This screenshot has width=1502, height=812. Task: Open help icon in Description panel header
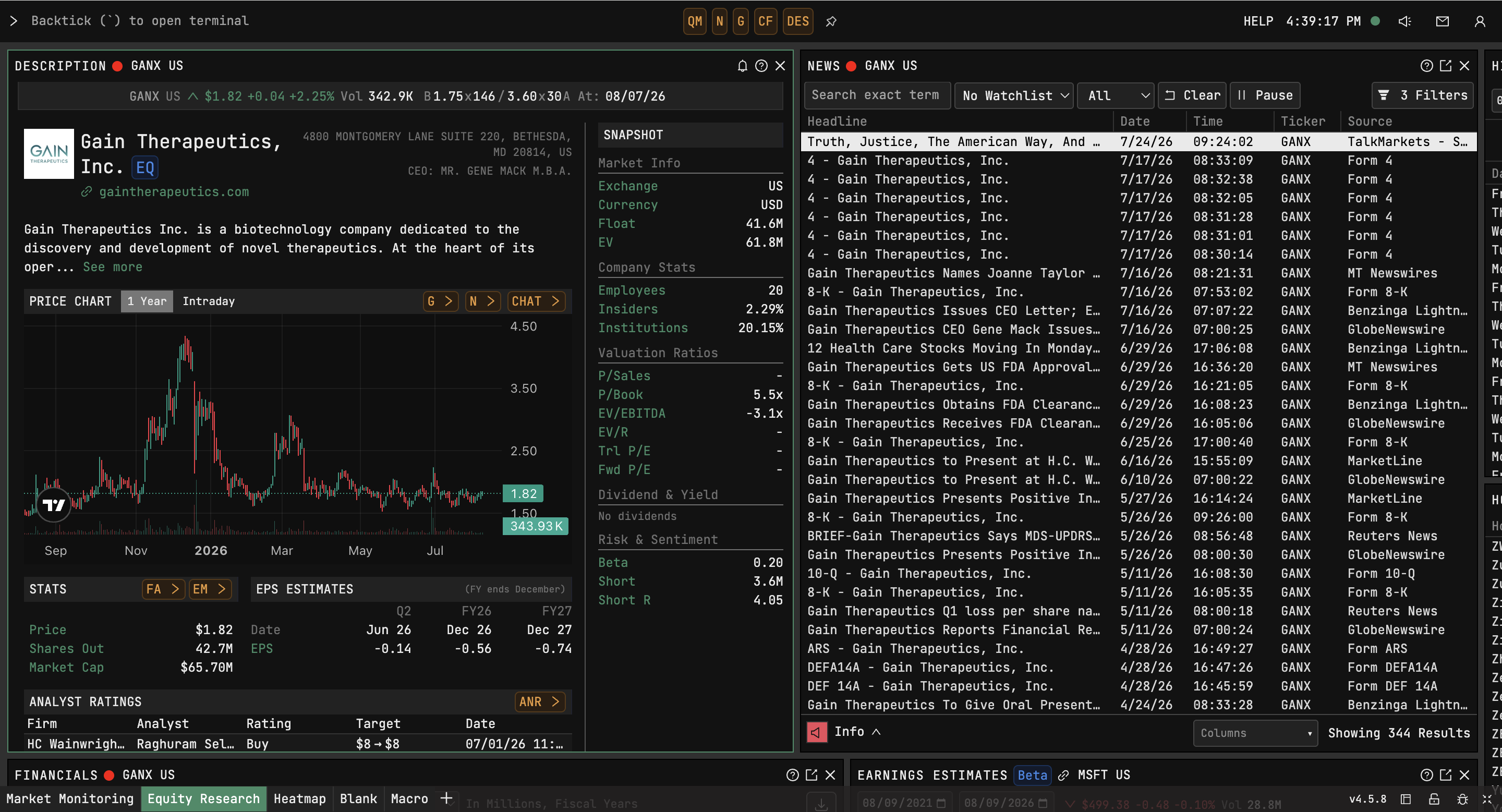761,66
